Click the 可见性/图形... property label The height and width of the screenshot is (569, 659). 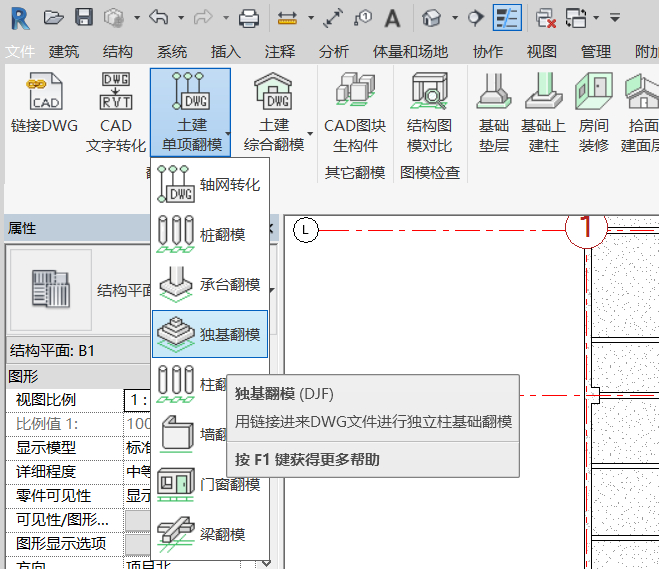tap(62, 520)
